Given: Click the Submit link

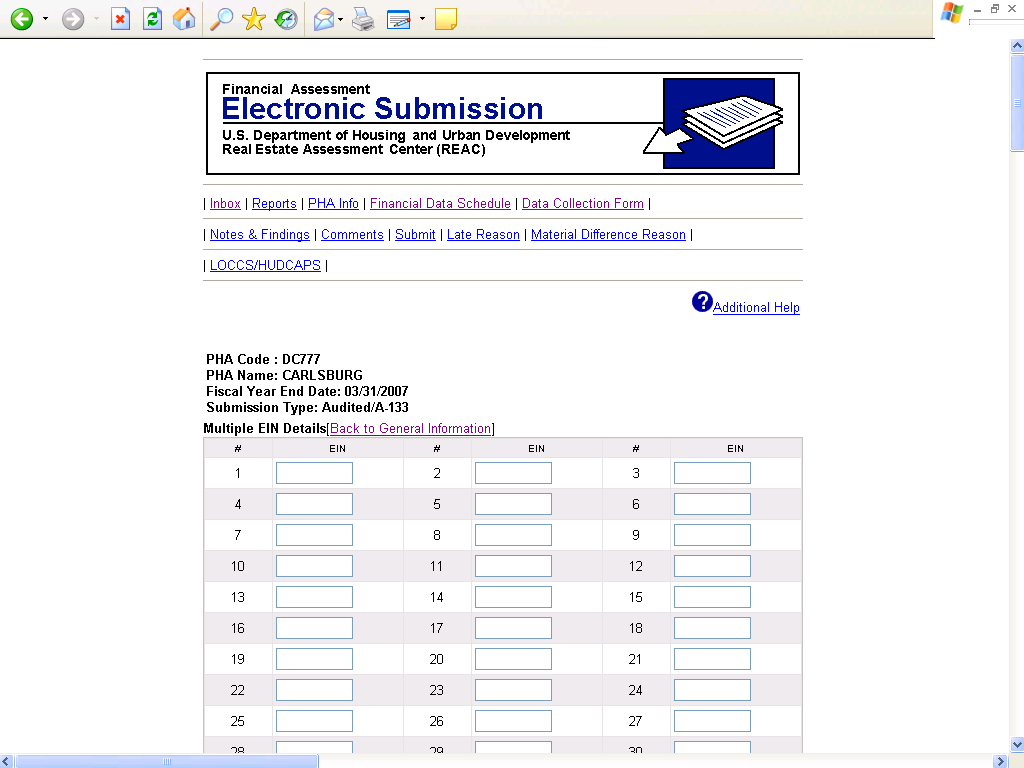Looking at the screenshot, I should coord(415,234).
